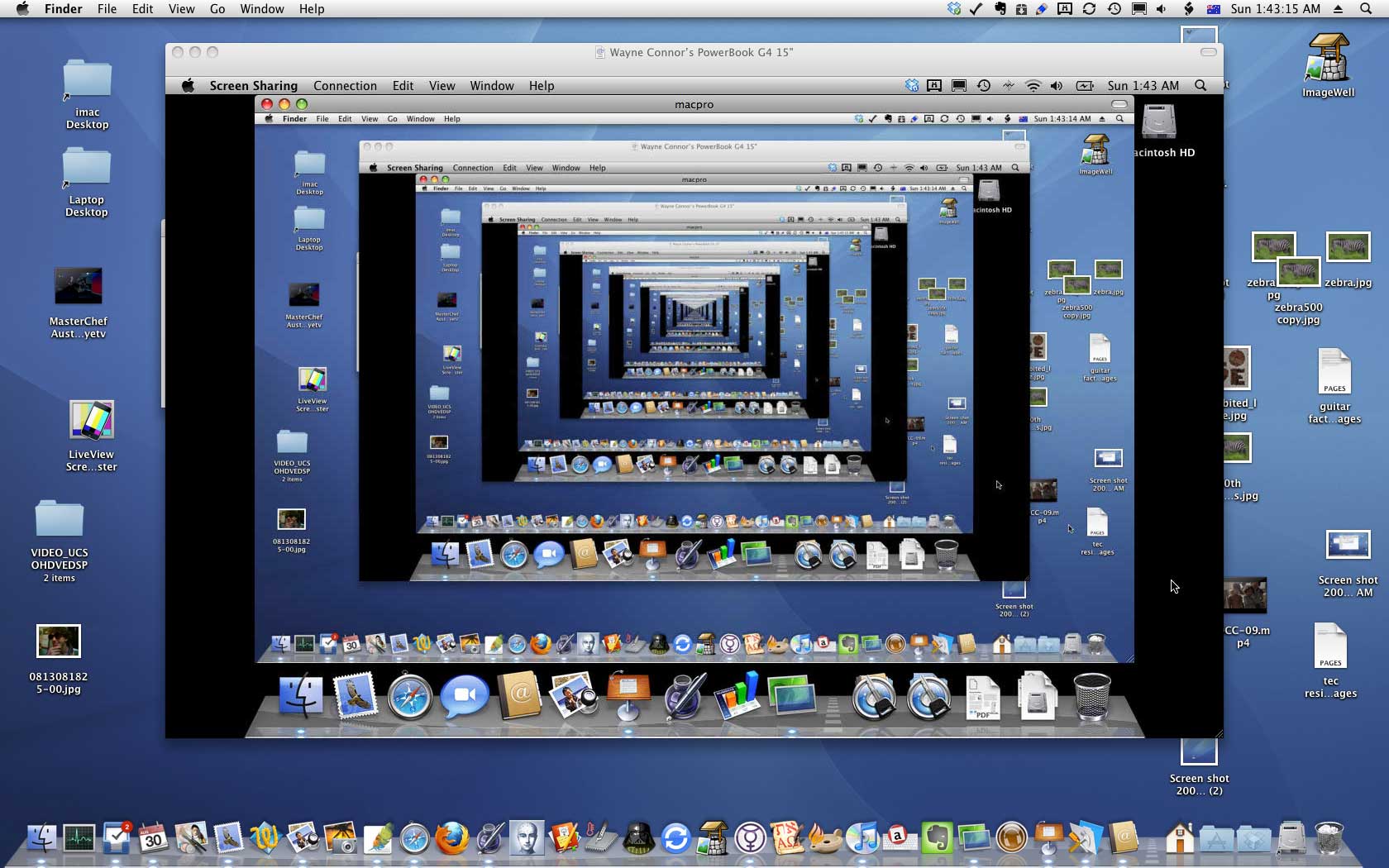This screenshot has width=1389, height=868.
Task: Open Safari in the outermost bottom dock
Action: click(414, 837)
